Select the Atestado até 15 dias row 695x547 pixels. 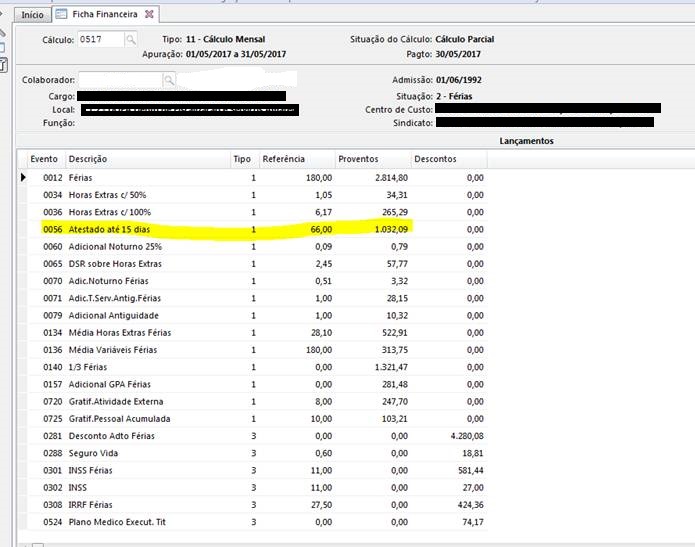tap(109, 229)
